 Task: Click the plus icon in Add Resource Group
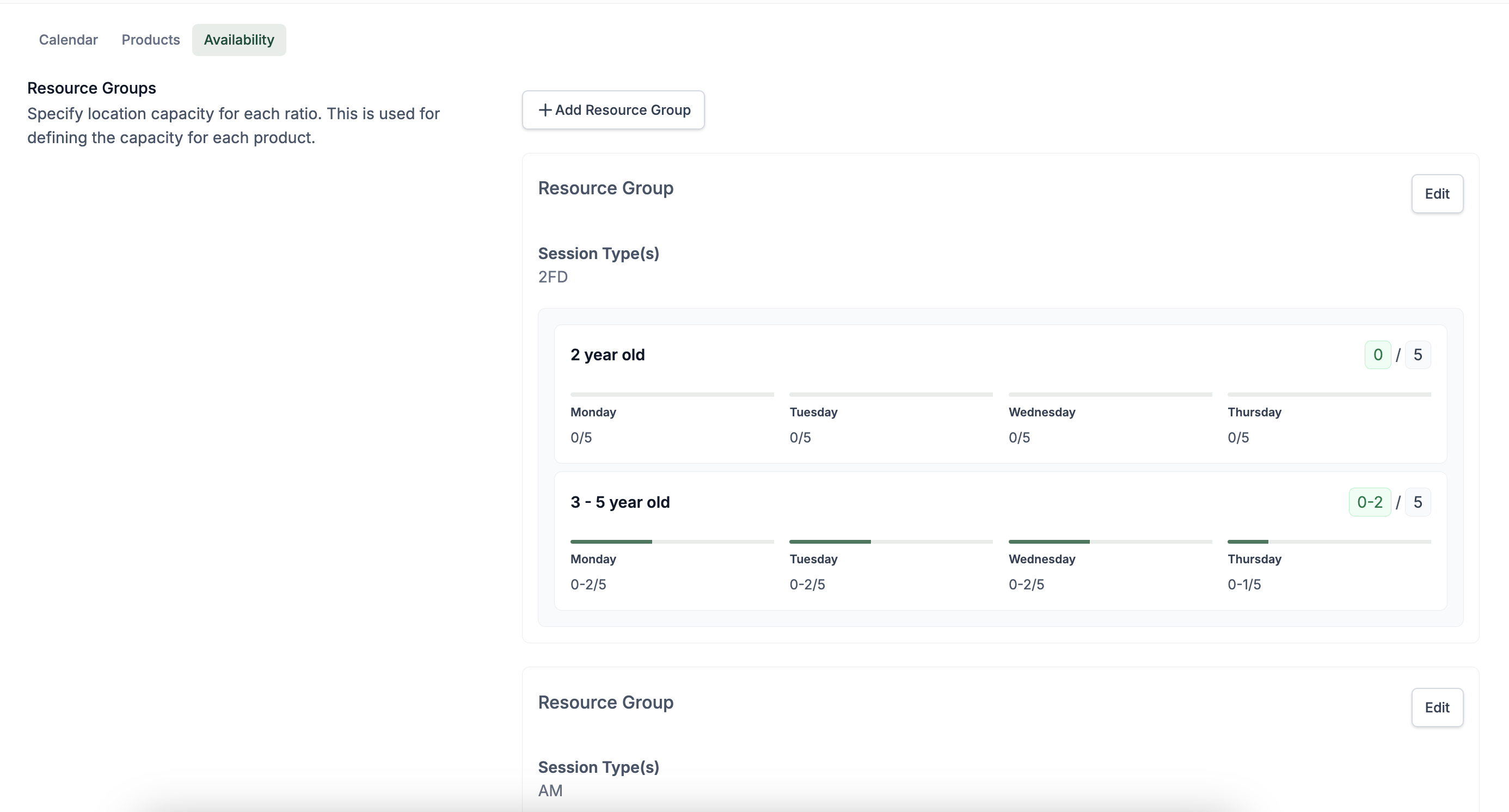pos(545,110)
